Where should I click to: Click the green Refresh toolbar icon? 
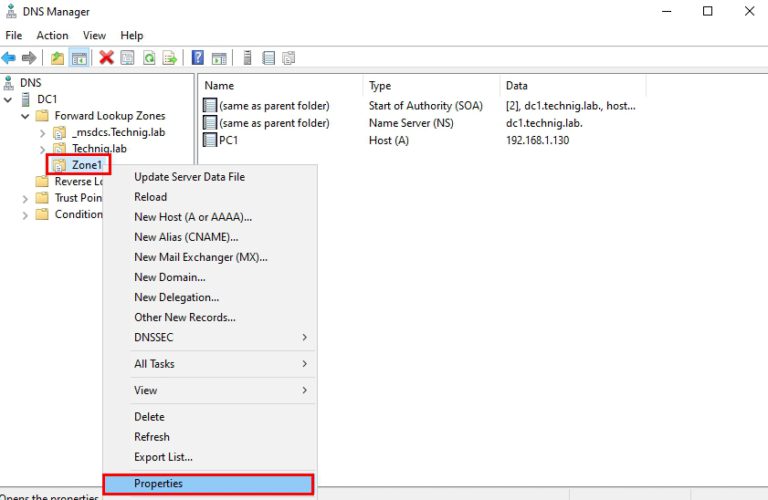(149, 58)
